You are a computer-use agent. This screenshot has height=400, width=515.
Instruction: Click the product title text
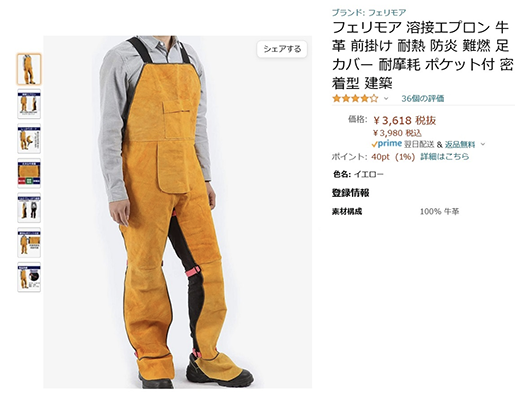coord(422,55)
